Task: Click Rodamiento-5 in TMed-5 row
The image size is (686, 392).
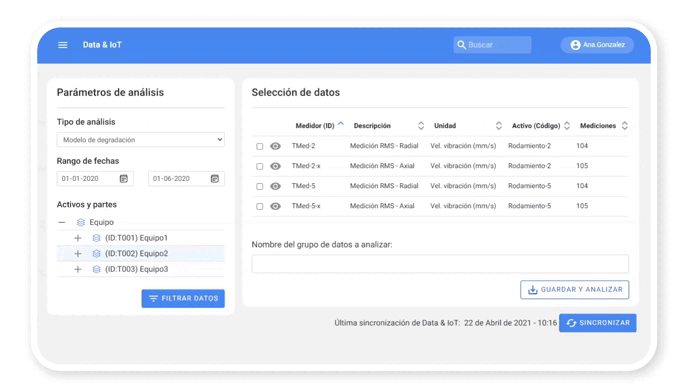Action: coord(529,186)
